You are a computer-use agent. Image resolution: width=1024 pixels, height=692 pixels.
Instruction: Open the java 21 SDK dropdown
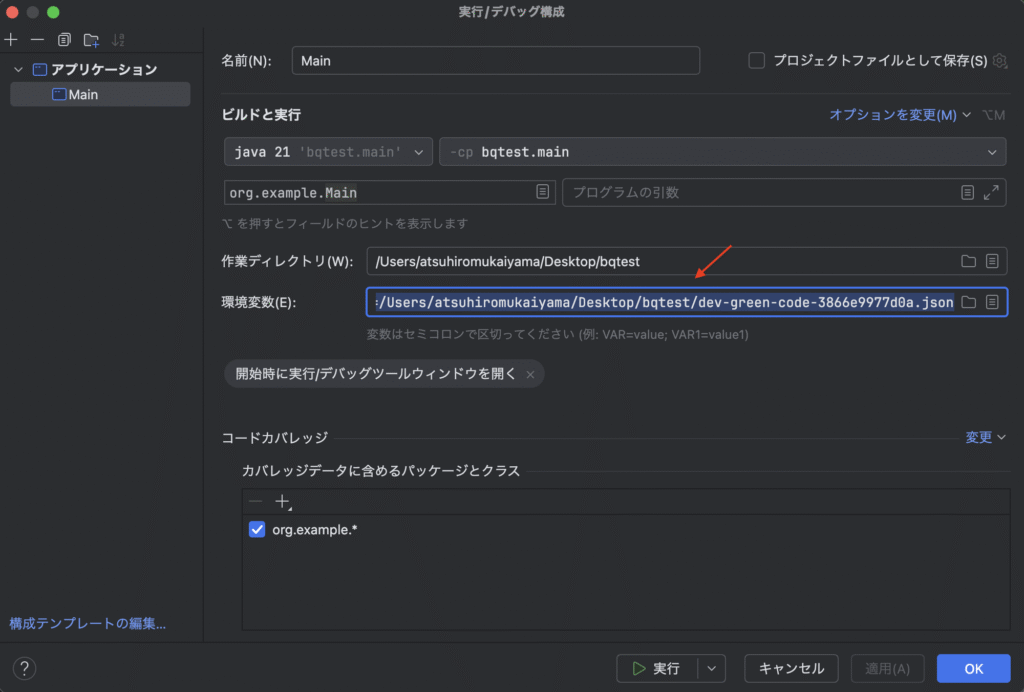click(328, 152)
